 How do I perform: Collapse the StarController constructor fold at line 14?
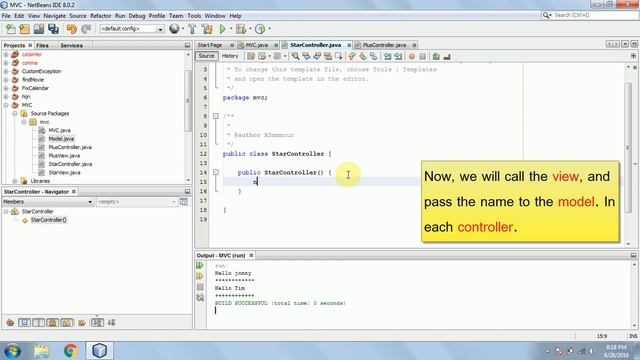tap(216, 172)
